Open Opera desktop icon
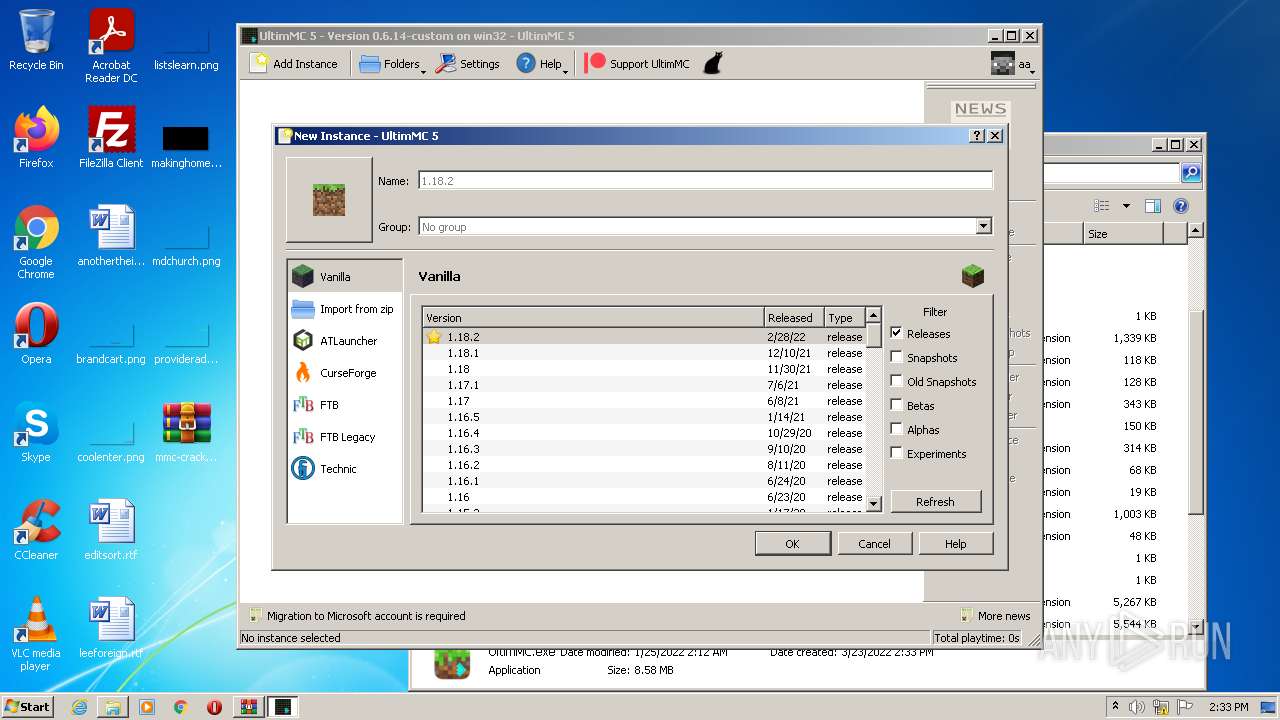 36,334
